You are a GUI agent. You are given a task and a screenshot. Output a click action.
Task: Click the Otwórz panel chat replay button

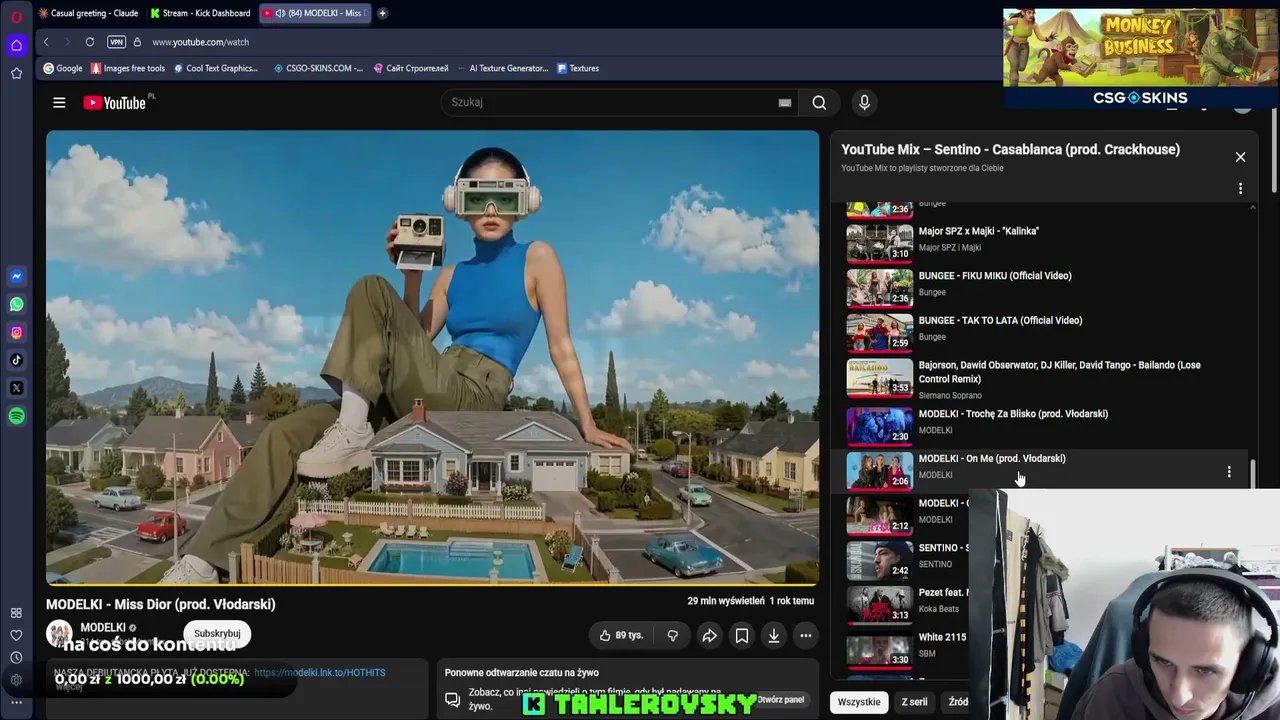click(x=780, y=700)
